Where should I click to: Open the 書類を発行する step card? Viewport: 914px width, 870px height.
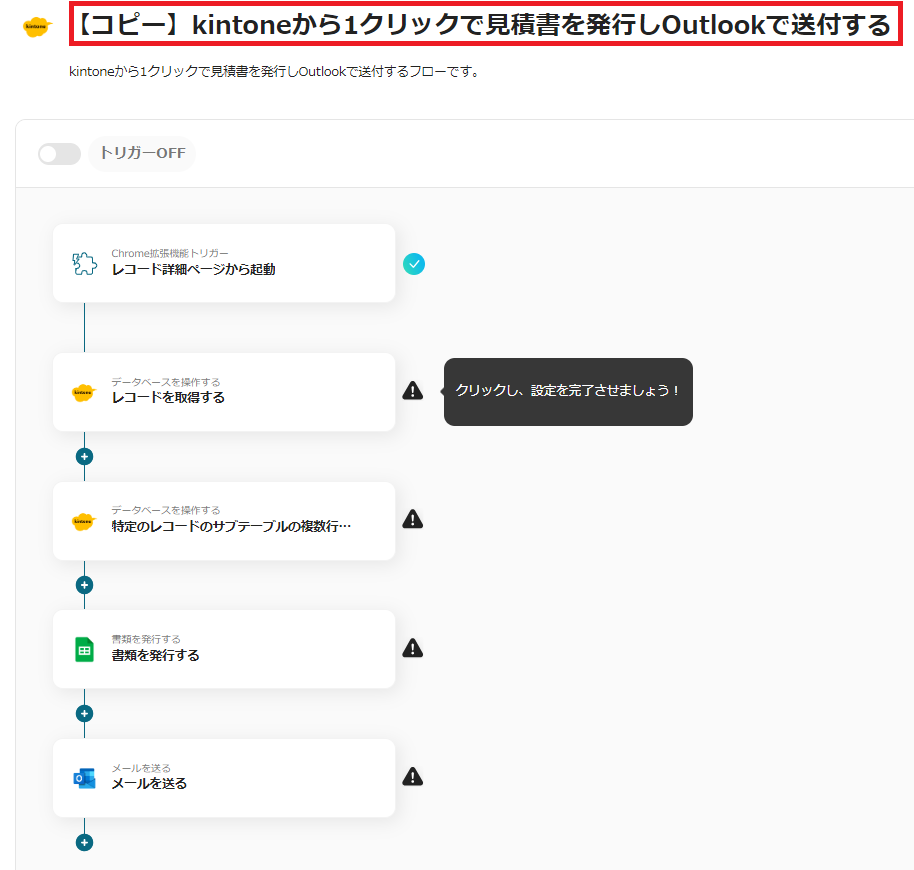[x=224, y=649]
